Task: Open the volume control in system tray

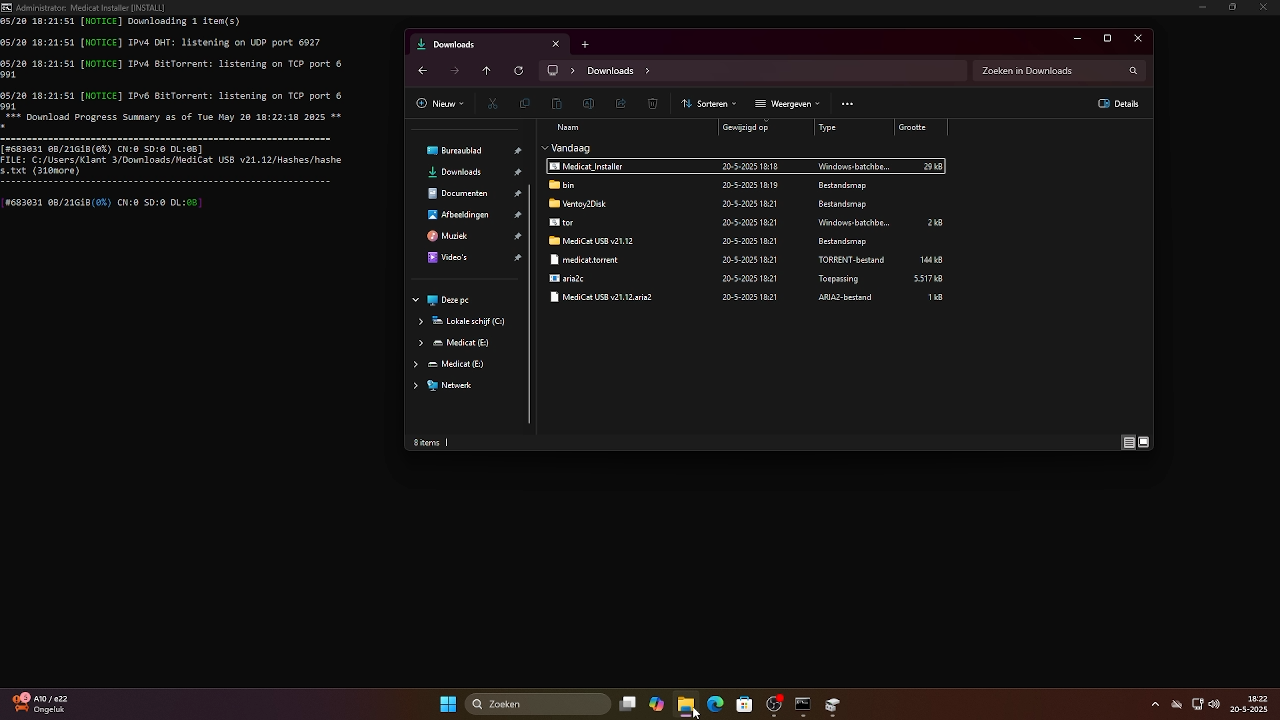Action: (1214, 704)
